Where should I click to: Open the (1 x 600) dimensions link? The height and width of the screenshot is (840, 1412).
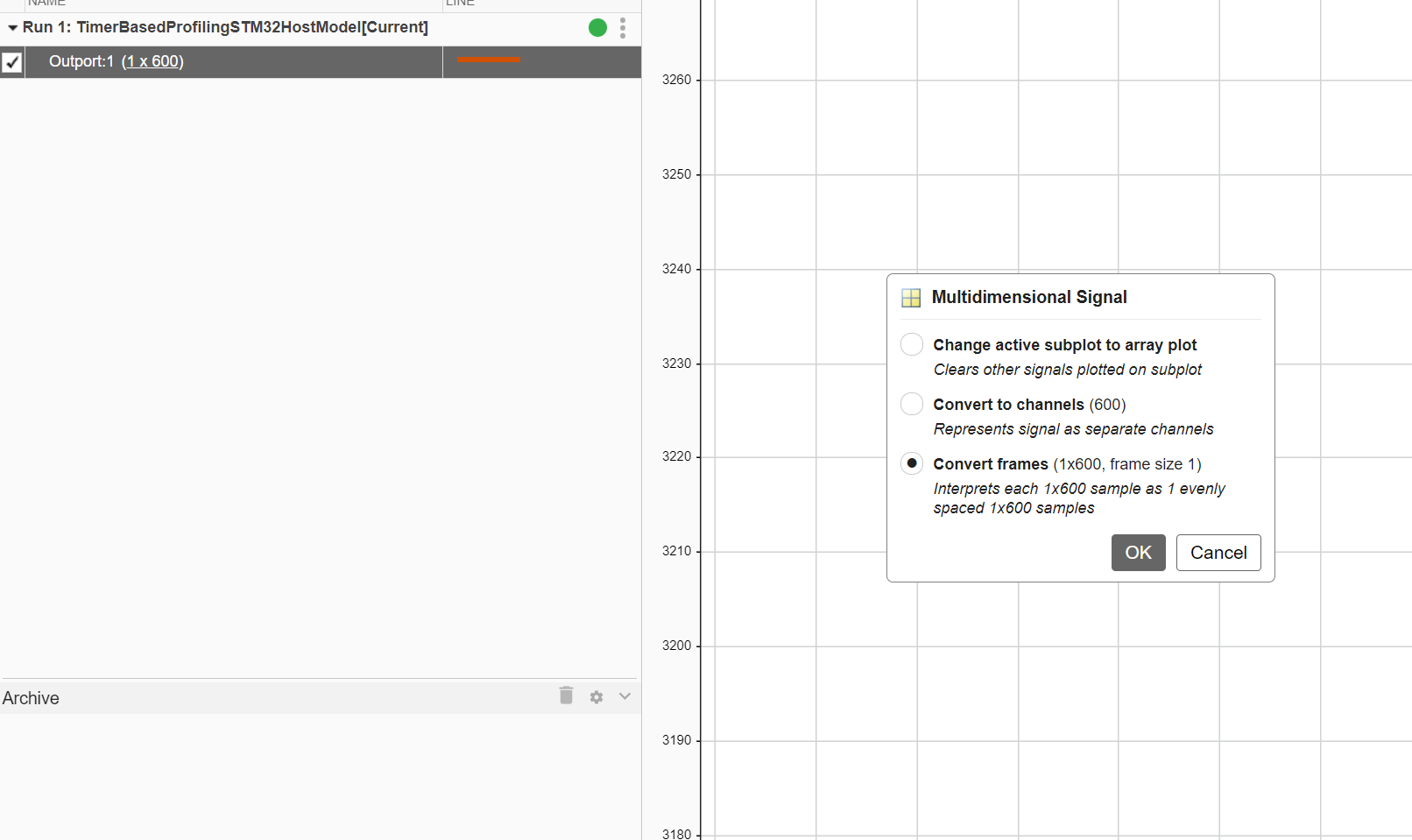[x=152, y=61]
